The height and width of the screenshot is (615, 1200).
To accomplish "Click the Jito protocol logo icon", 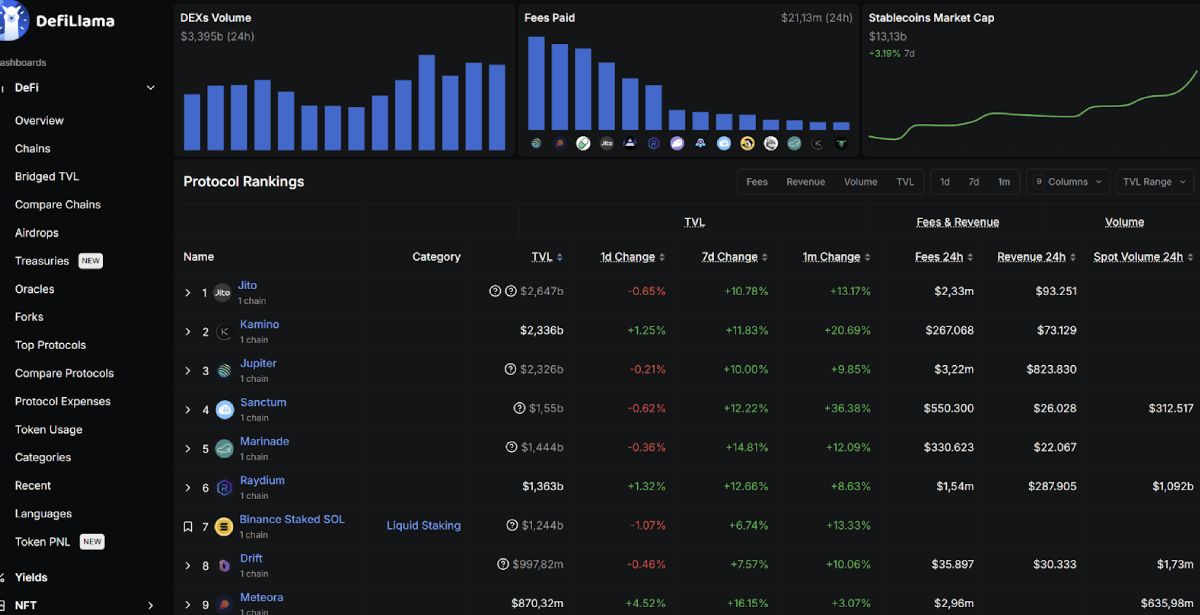I will (x=223, y=293).
